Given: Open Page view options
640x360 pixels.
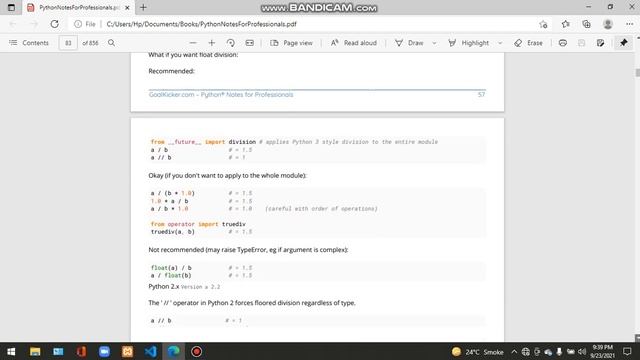Looking at the screenshot, I should tap(291, 43).
